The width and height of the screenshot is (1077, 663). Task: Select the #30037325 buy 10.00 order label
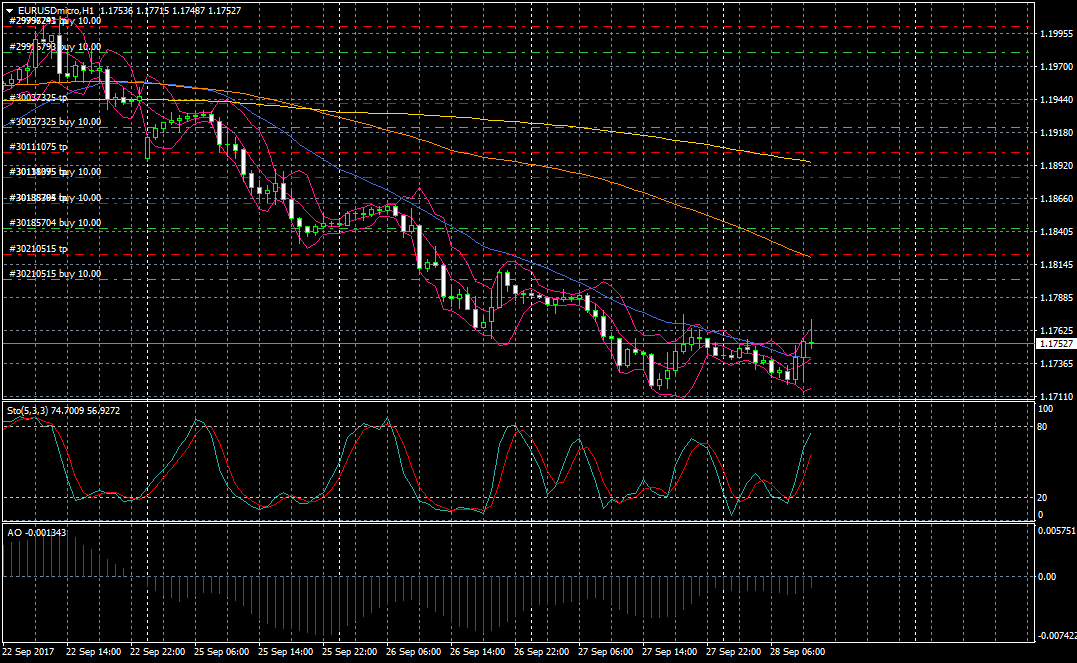[55, 121]
